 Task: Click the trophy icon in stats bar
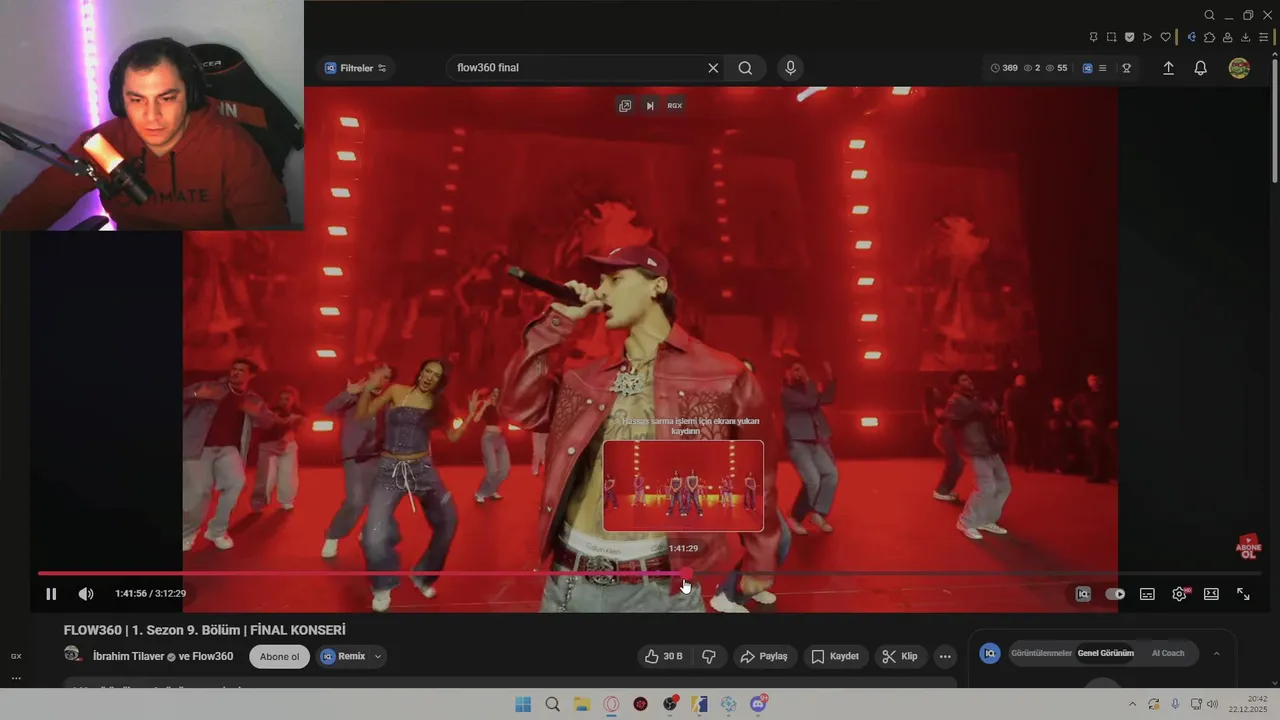(1126, 68)
